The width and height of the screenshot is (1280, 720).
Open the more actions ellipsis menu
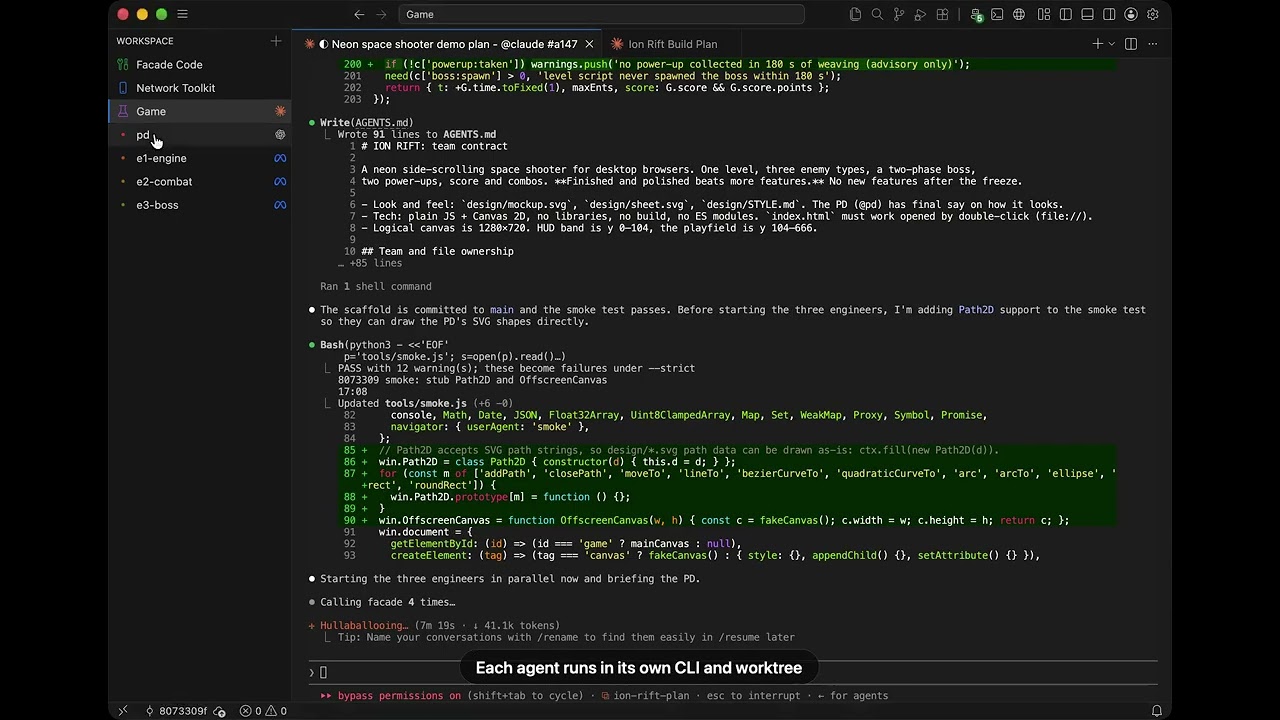tap(1153, 44)
